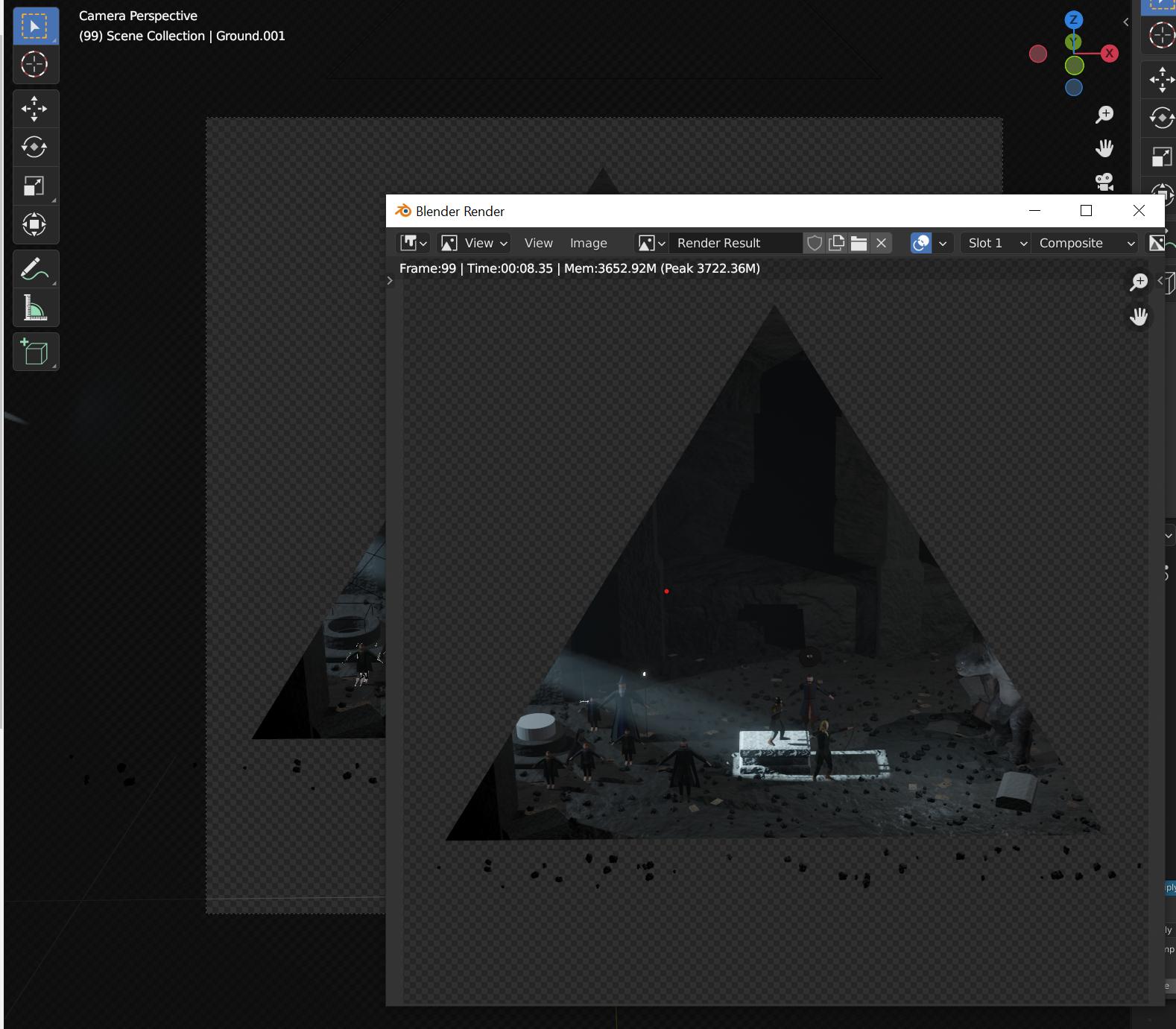Click the unlabeled dull red negative X ball
Viewport: 1176px width, 1029px height.
pos(1038,54)
